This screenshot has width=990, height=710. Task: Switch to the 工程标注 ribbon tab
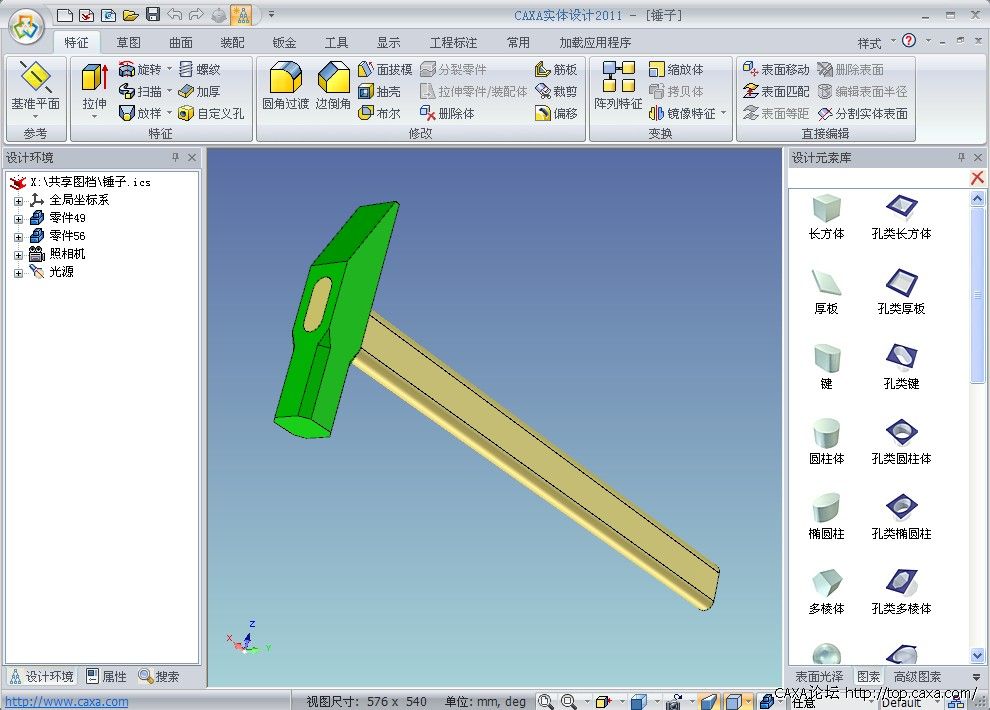(x=453, y=42)
